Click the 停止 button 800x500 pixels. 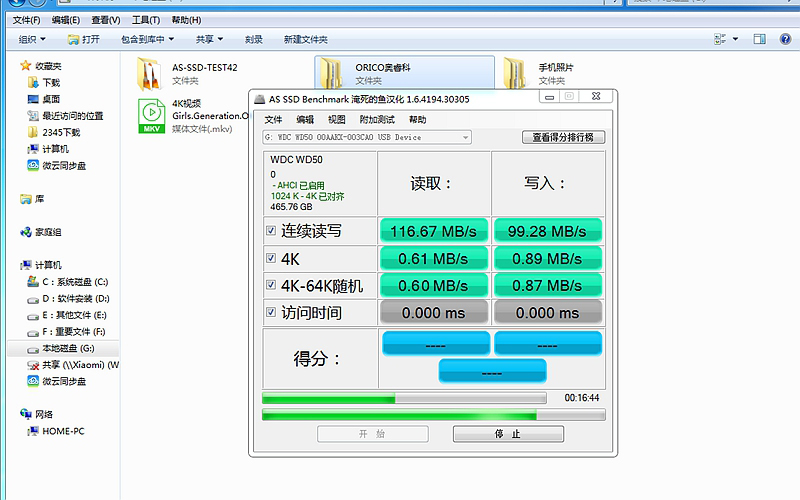(508, 434)
